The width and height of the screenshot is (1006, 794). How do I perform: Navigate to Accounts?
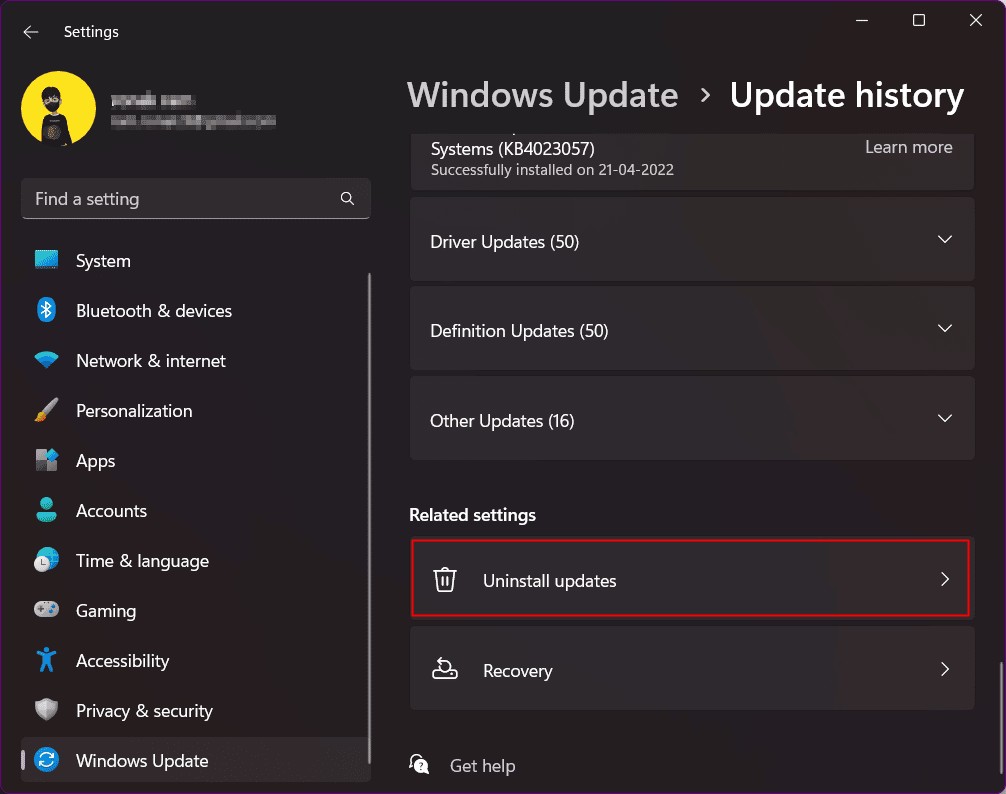point(196,511)
